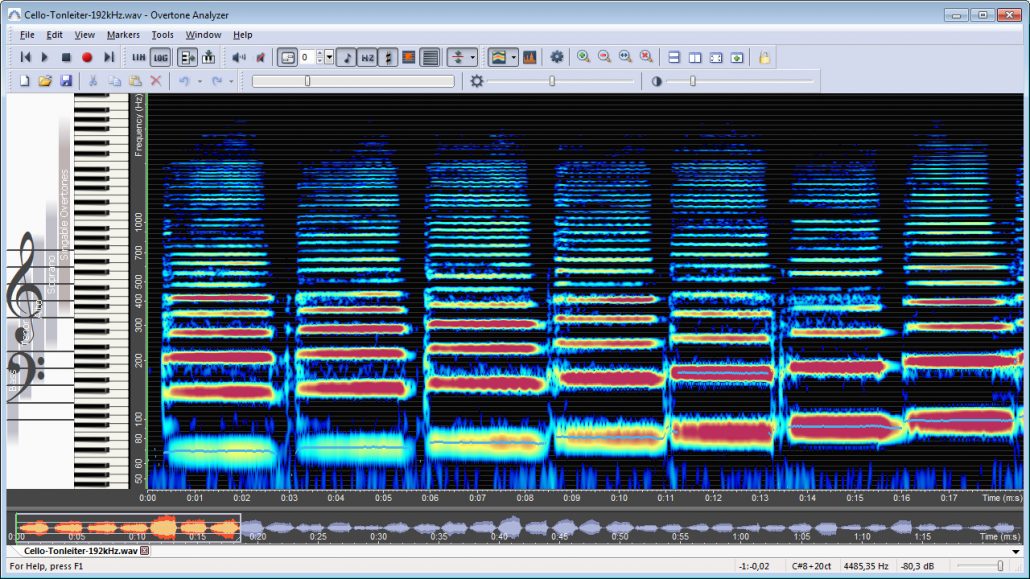This screenshot has width=1030, height=579.
Task: Open the spectrogram color settings gear
Action: point(557,57)
